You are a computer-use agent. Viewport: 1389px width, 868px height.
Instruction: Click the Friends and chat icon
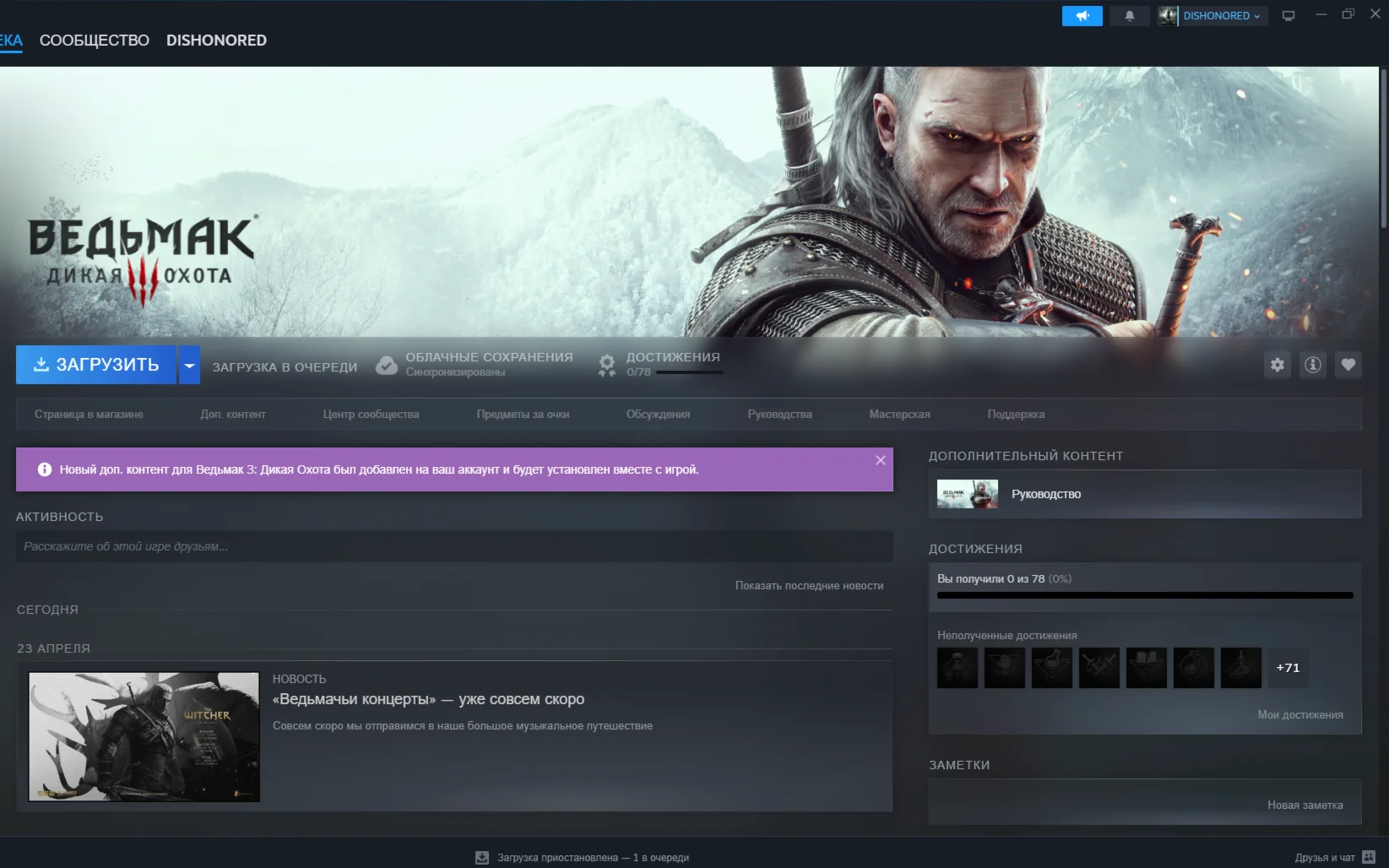1369,857
